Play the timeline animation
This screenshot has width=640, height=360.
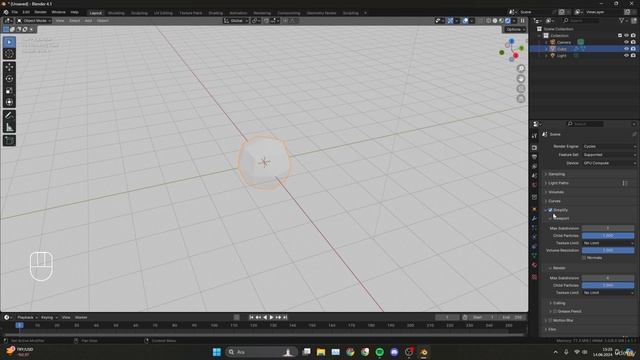click(x=271, y=317)
